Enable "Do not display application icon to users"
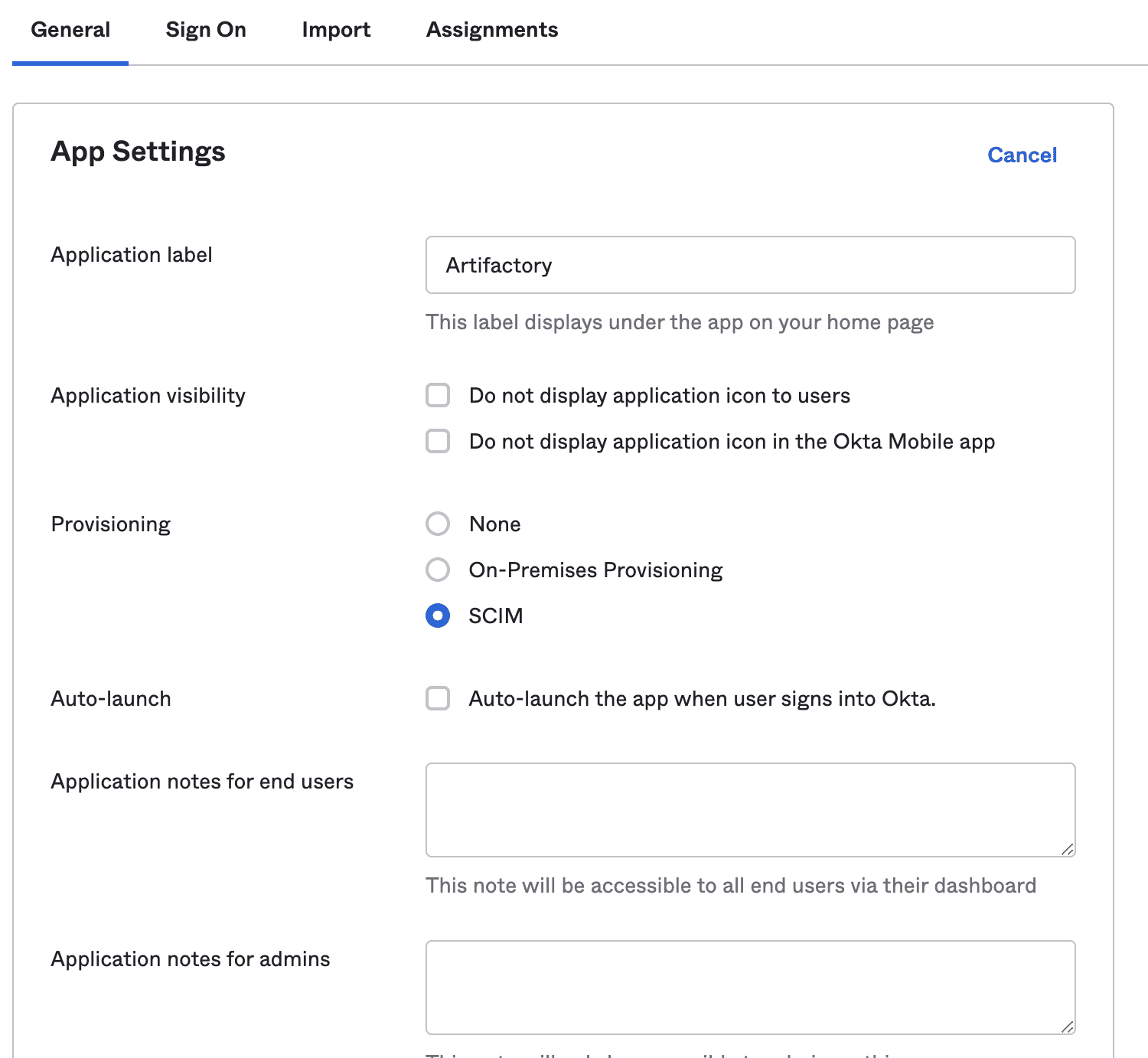This screenshot has height=1058, width=1148. click(x=437, y=395)
